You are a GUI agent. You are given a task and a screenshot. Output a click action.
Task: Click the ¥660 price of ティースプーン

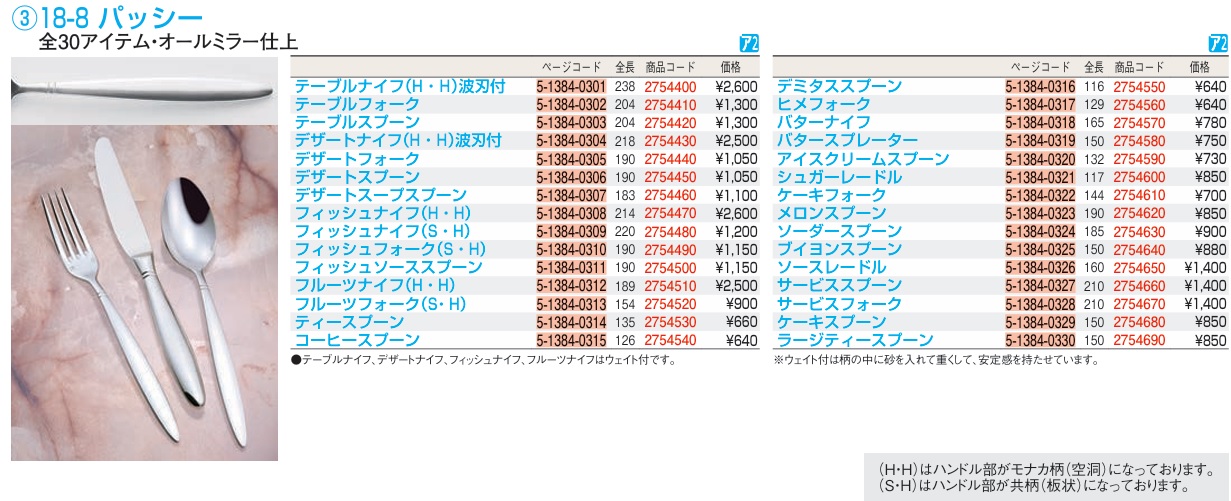coord(741,321)
